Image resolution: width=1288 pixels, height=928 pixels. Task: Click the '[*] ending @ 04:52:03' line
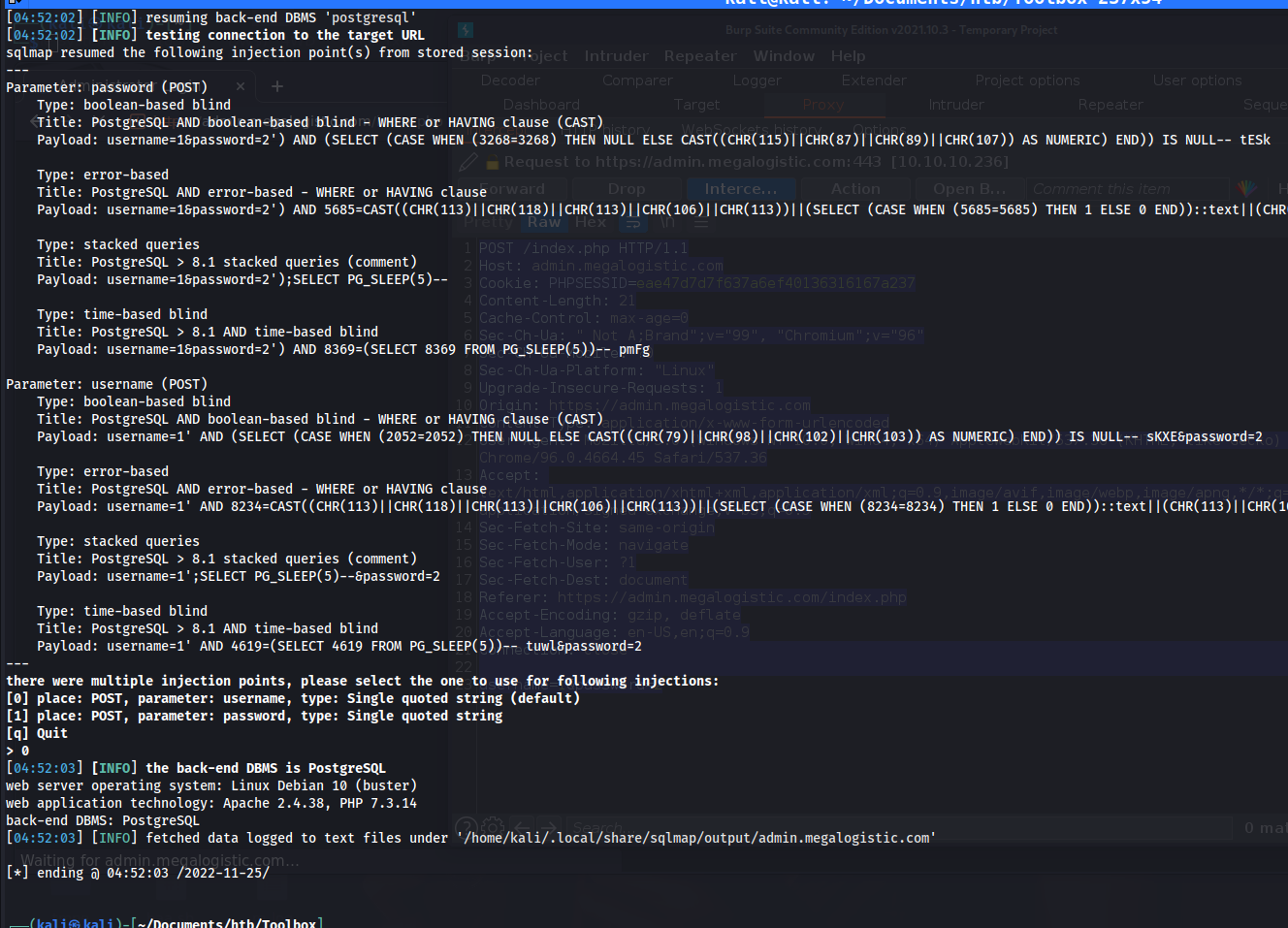click(x=138, y=873)
